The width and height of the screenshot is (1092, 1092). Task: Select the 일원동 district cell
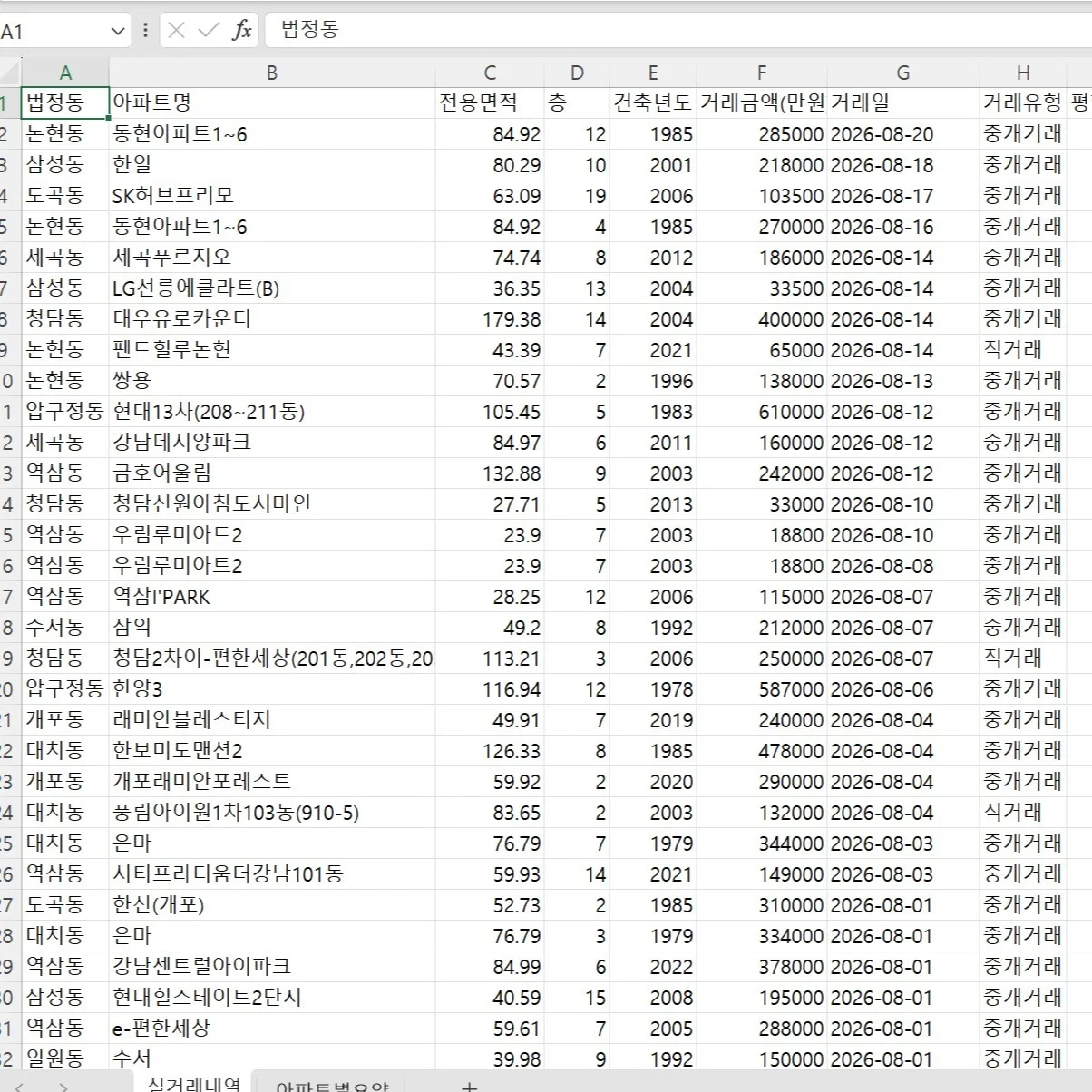[65, 1059]
